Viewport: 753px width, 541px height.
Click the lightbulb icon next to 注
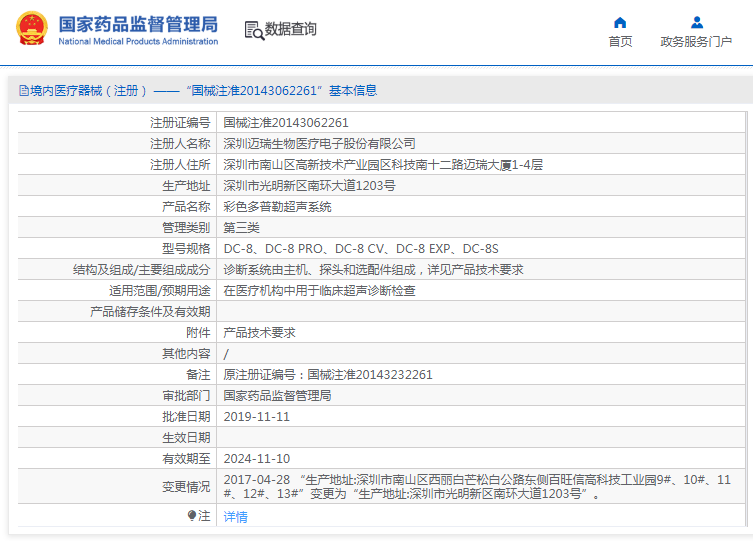point(192,516)
